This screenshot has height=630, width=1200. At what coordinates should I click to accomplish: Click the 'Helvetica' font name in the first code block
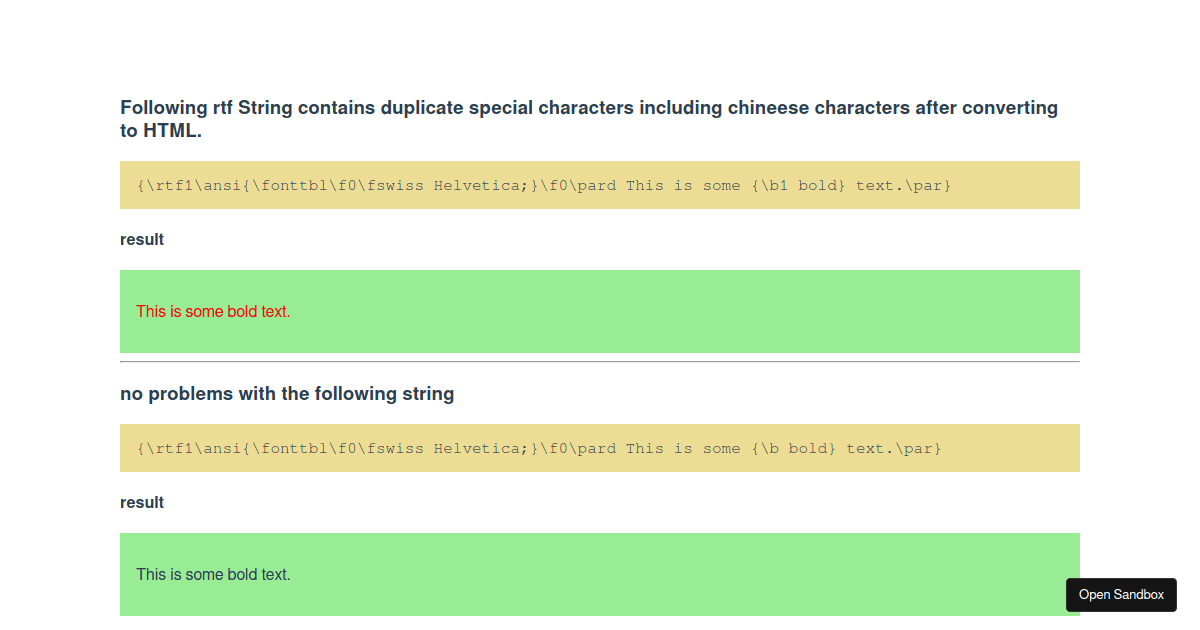pyautogui.click(x=477, y=185)
